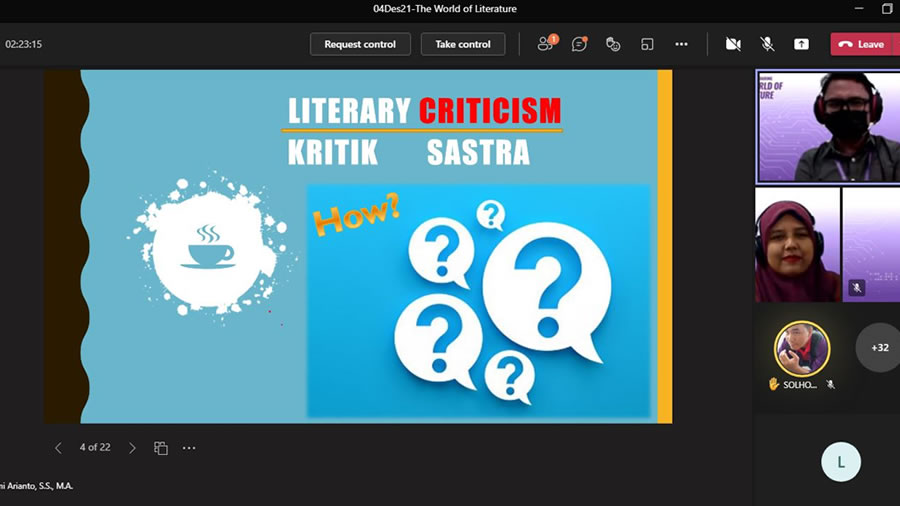Select the woman in hijab video tile

pos(797,245)
